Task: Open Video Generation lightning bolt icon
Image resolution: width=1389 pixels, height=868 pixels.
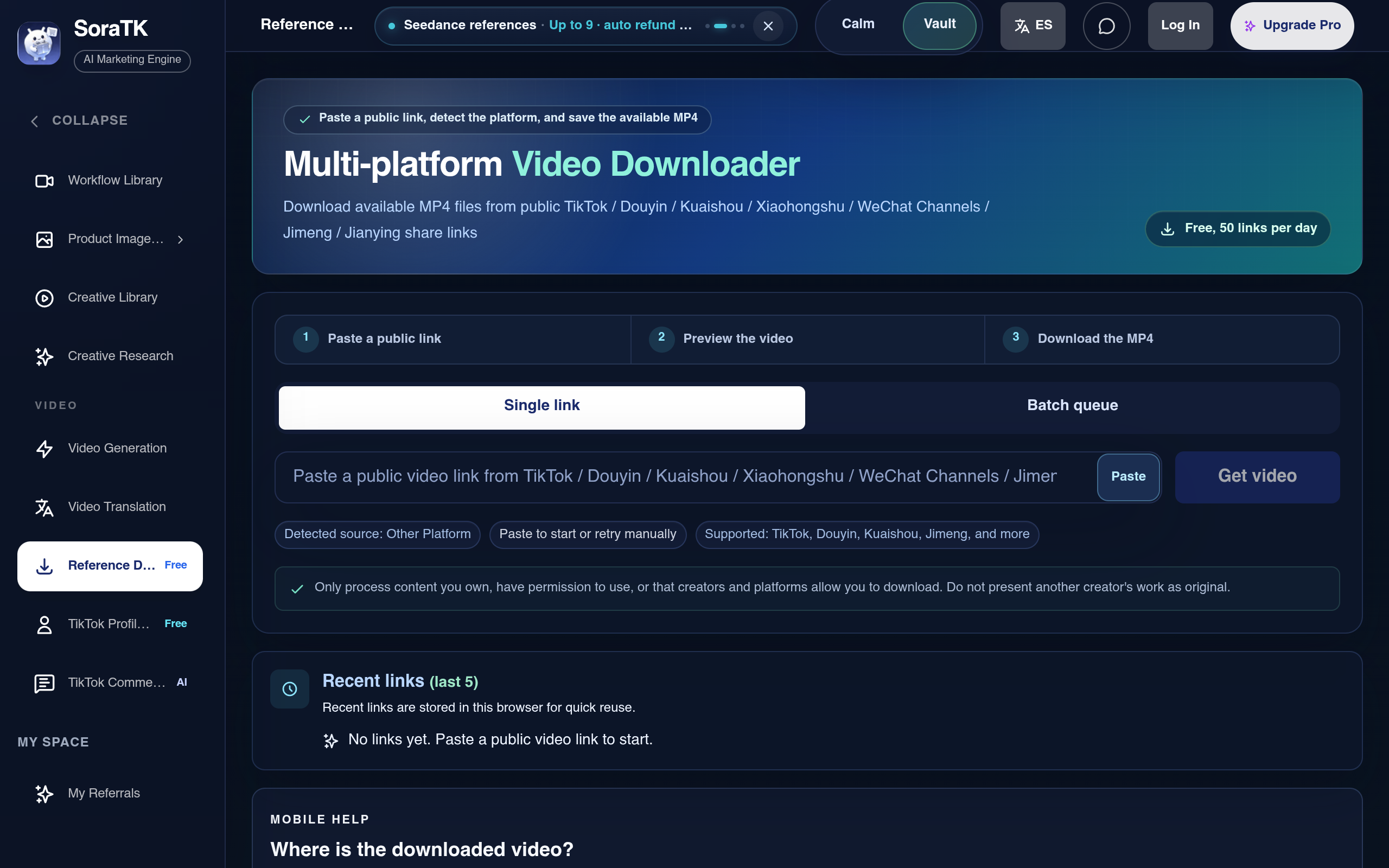Action: pos(44,448)
